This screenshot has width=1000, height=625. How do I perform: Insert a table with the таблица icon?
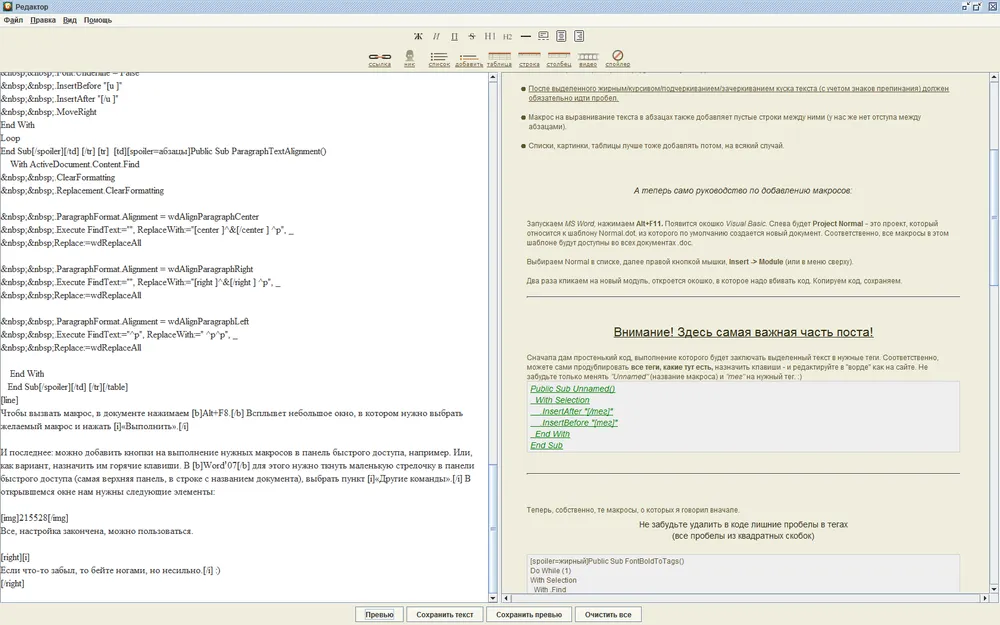(499, 58)
